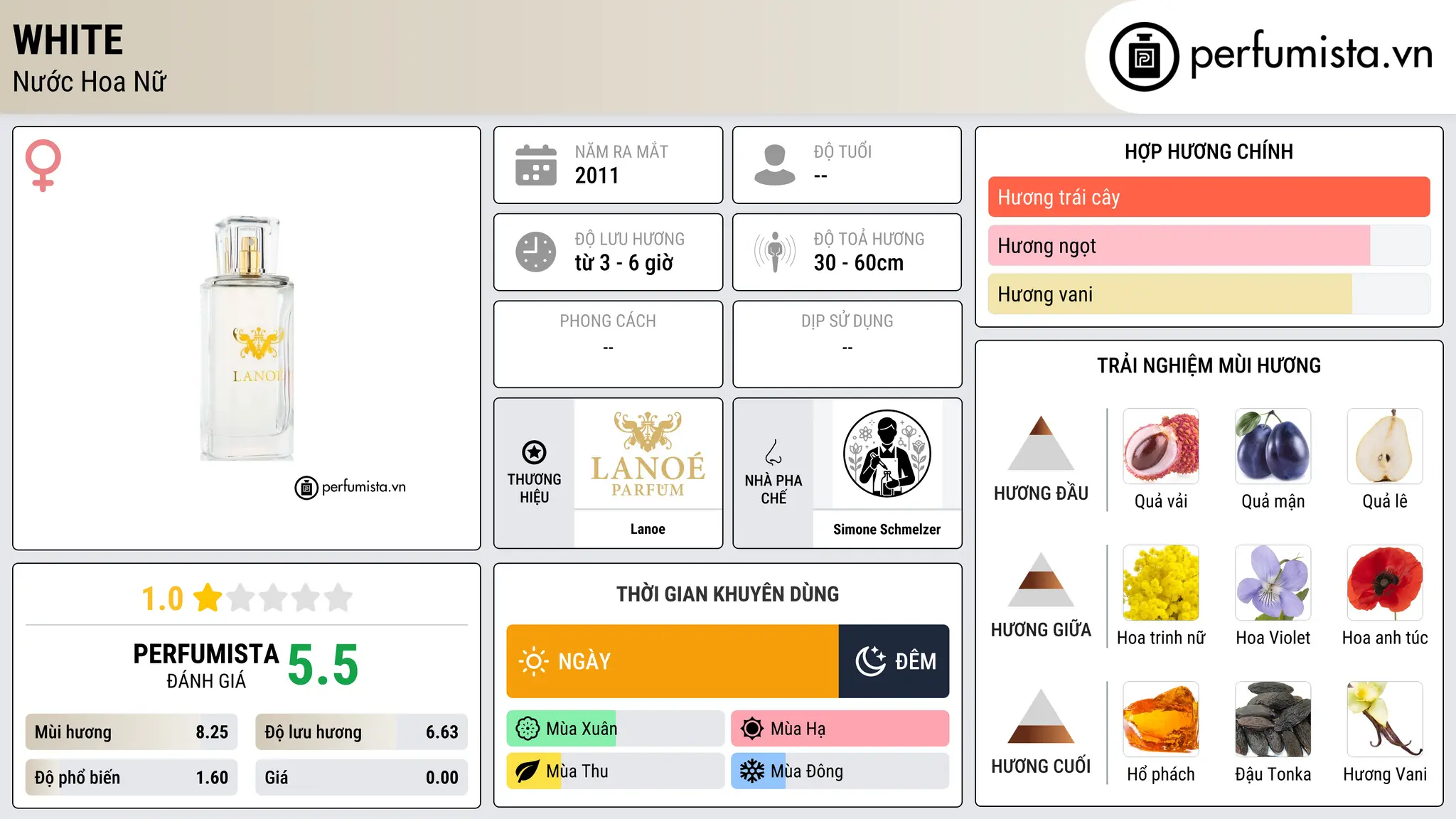
Task: Select the Hương vani accord bar
Action: coord(1209,294)
